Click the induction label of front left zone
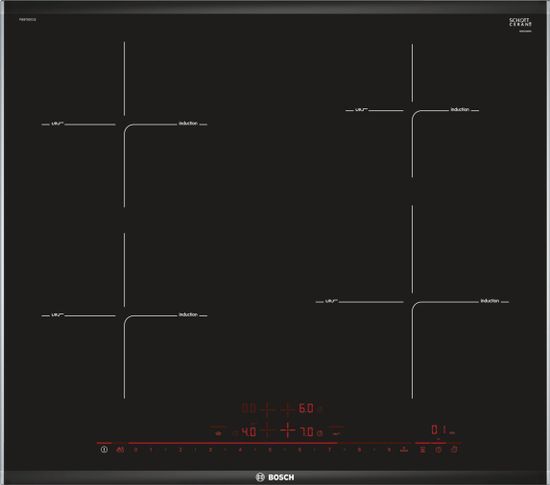The width and height of the screenshot is (550, 485). pos(188,315)
